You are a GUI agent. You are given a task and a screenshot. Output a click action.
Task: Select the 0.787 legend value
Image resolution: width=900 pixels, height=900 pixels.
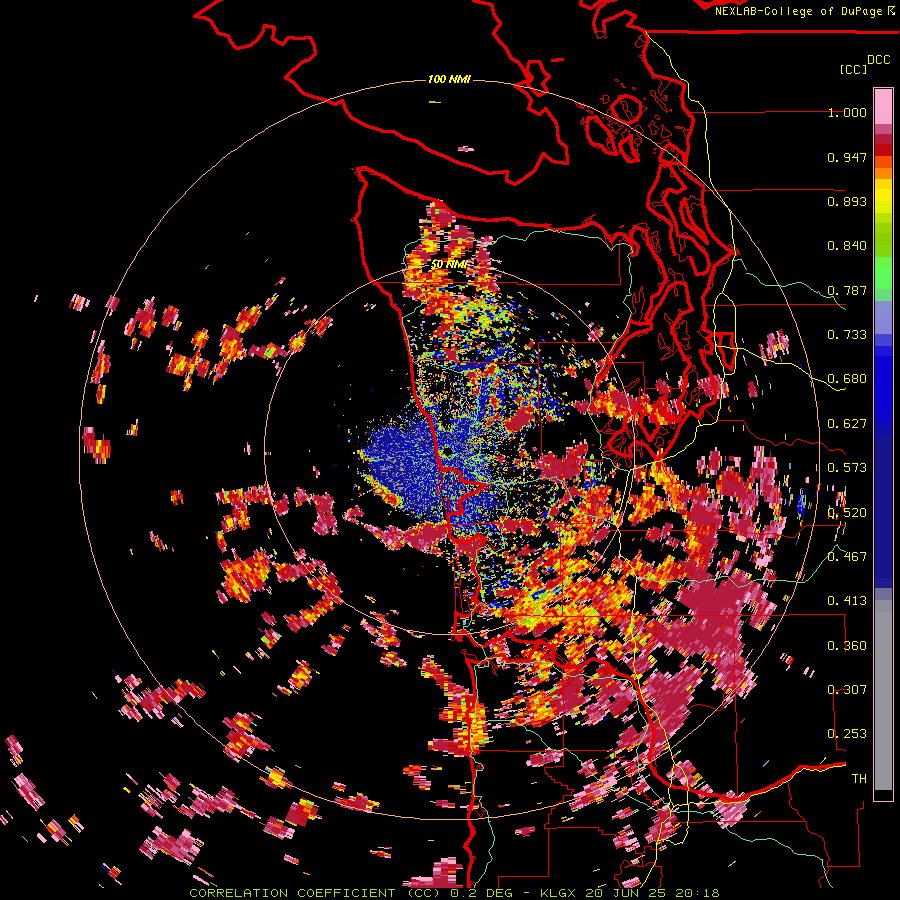pos(847,290)
